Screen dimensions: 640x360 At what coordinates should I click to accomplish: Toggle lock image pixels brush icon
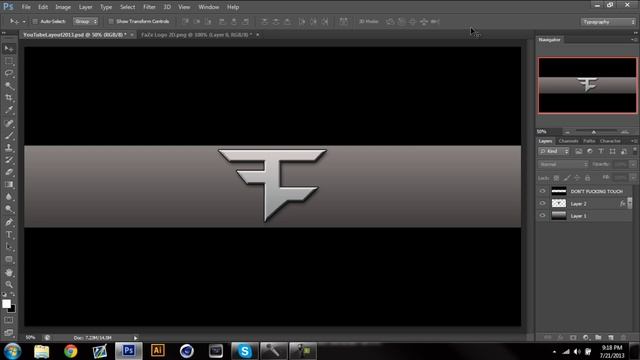pyautogui.click(x=567, y=178)
